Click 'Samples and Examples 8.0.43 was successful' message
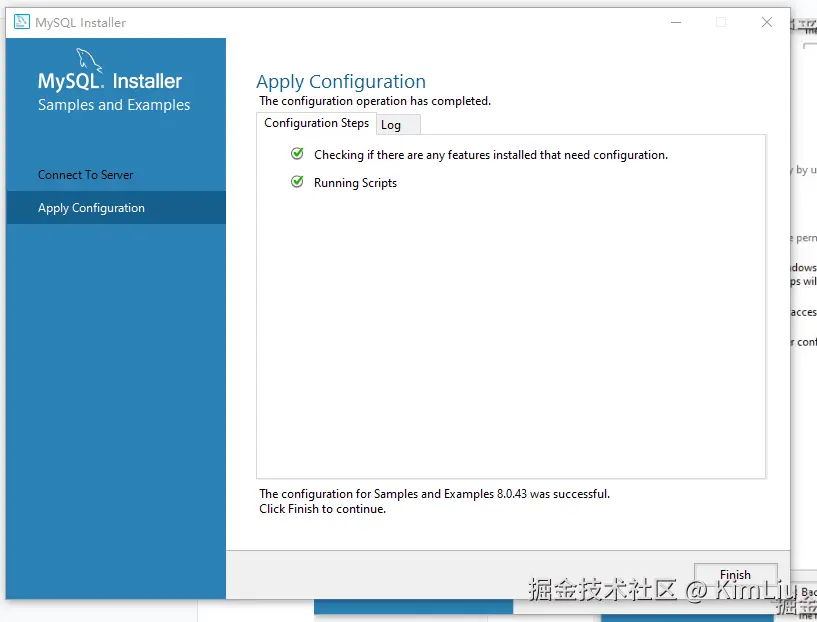 (x=434, y=494)
